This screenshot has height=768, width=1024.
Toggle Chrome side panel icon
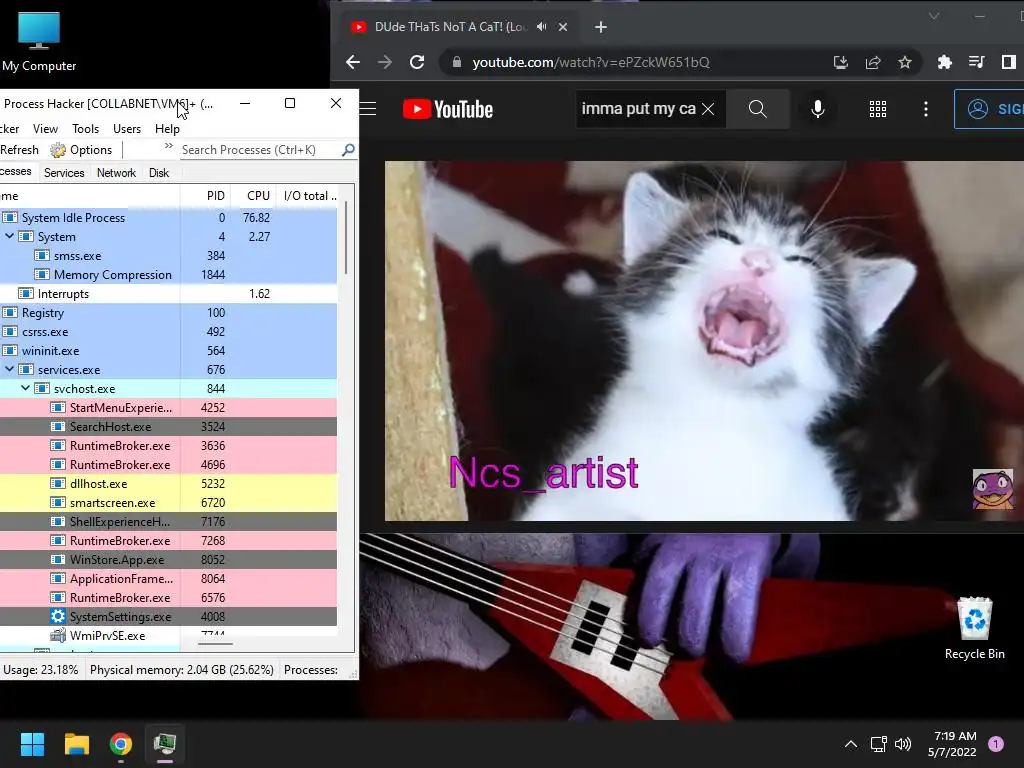(x=1008, y=62)
